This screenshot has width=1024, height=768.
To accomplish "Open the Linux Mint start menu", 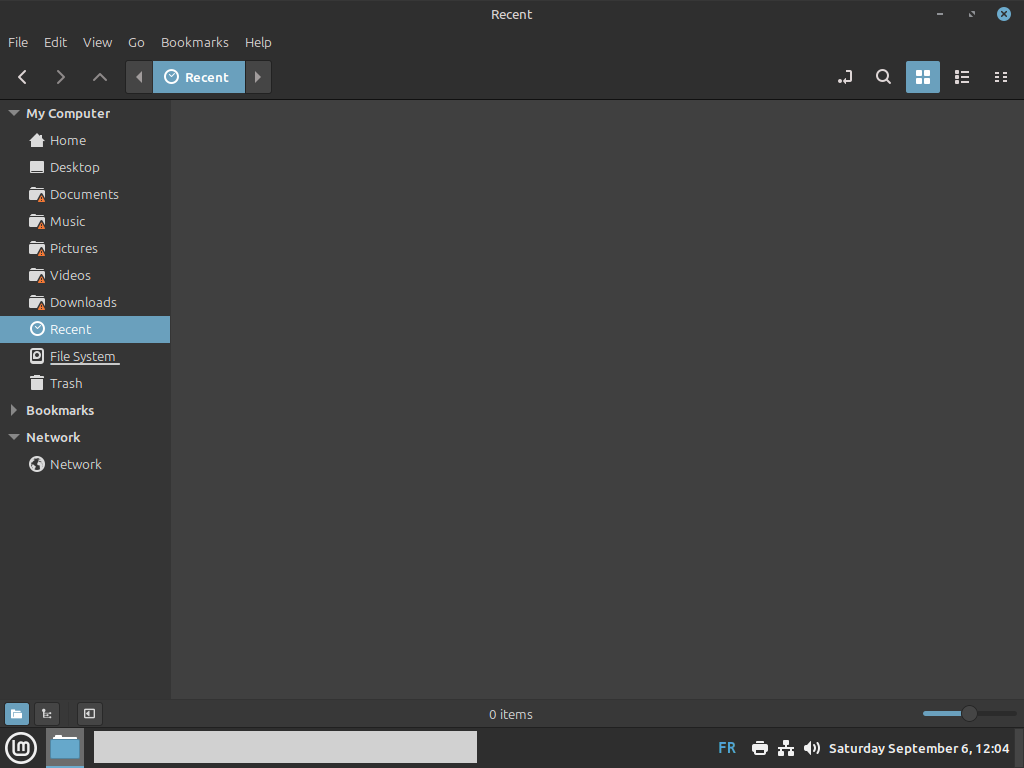I will click(x=21, y=747).
